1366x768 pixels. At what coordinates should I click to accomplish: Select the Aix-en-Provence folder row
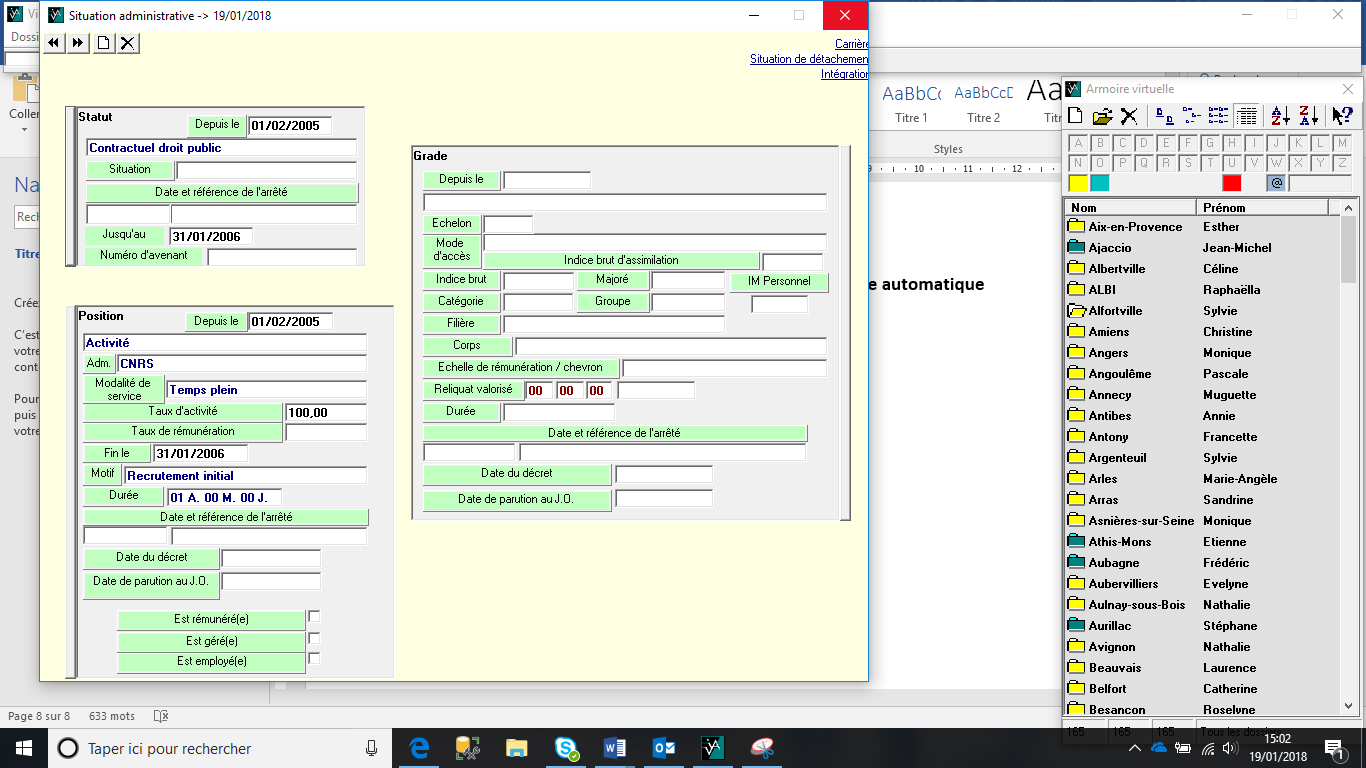click(x=1200, y=227)
